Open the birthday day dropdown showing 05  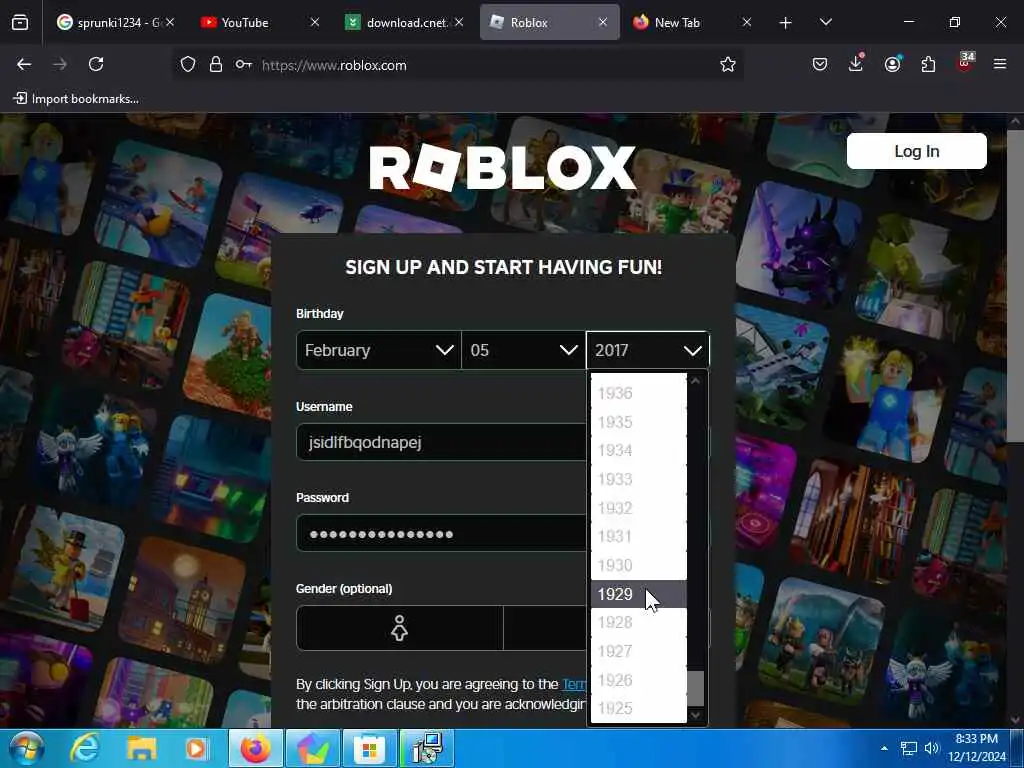tap(524, 350)
